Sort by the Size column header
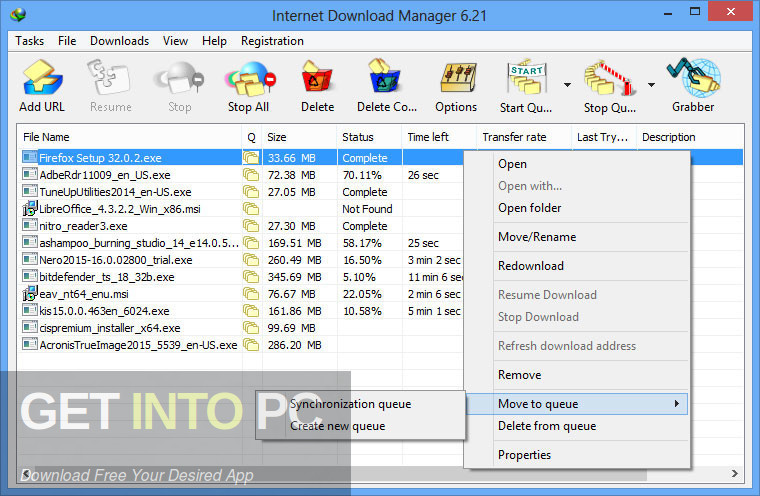The height and width of the screenshot is (496, 760). [x=299, y=137]
